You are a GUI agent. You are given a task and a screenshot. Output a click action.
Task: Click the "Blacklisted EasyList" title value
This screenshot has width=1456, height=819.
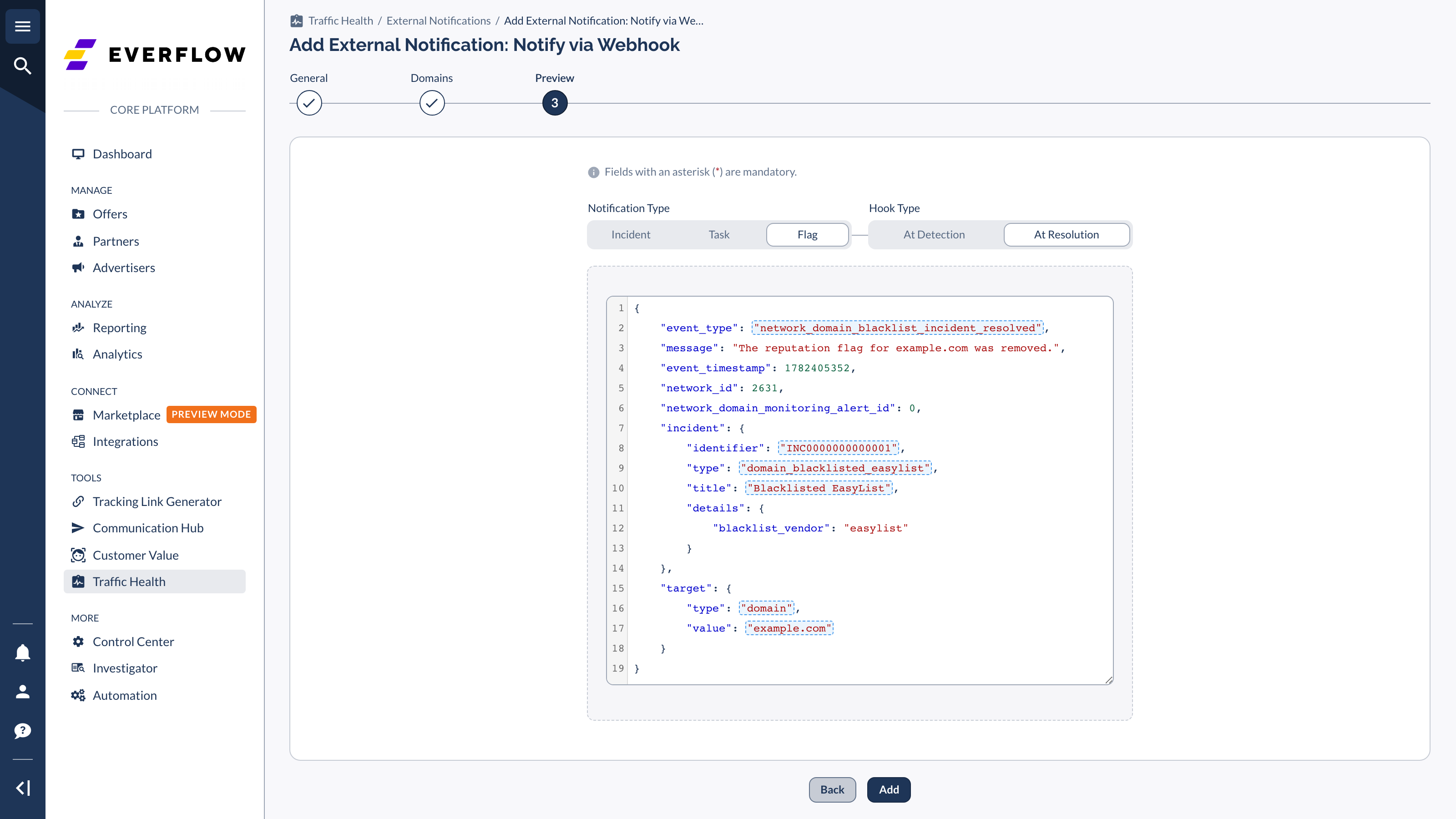click(819, 488)
